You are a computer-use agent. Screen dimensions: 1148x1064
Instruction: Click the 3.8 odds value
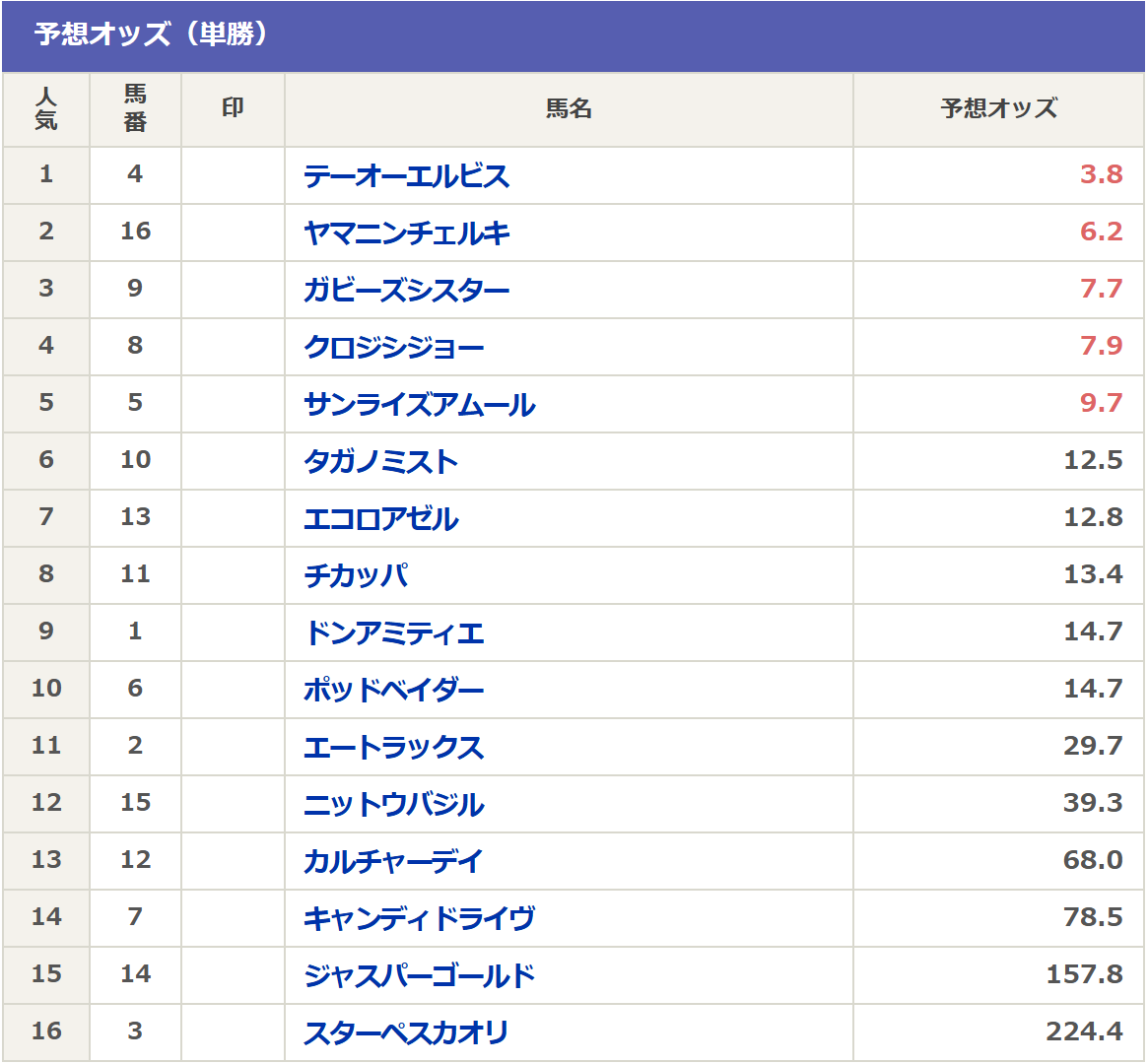click(1101, 175)
